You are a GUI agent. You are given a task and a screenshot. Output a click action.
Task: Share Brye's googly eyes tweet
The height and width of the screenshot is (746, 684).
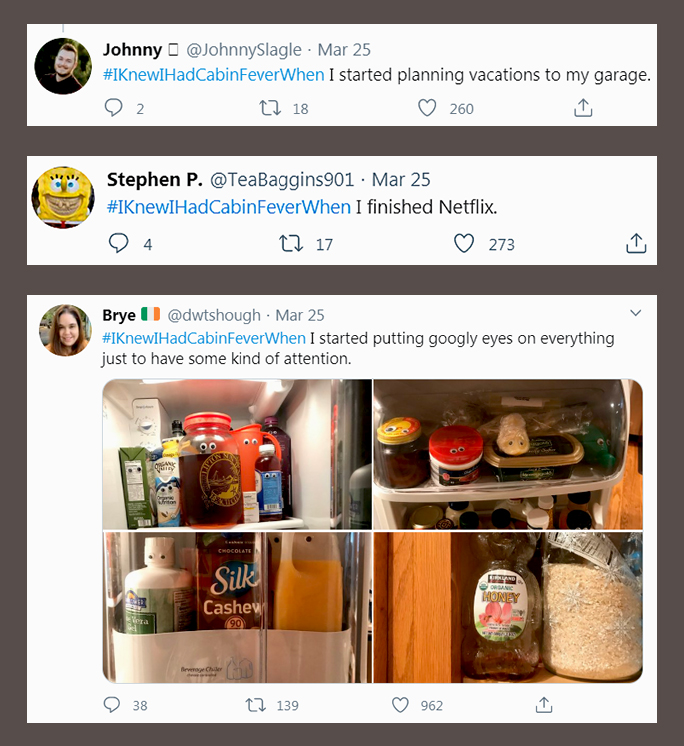point(544,705)
